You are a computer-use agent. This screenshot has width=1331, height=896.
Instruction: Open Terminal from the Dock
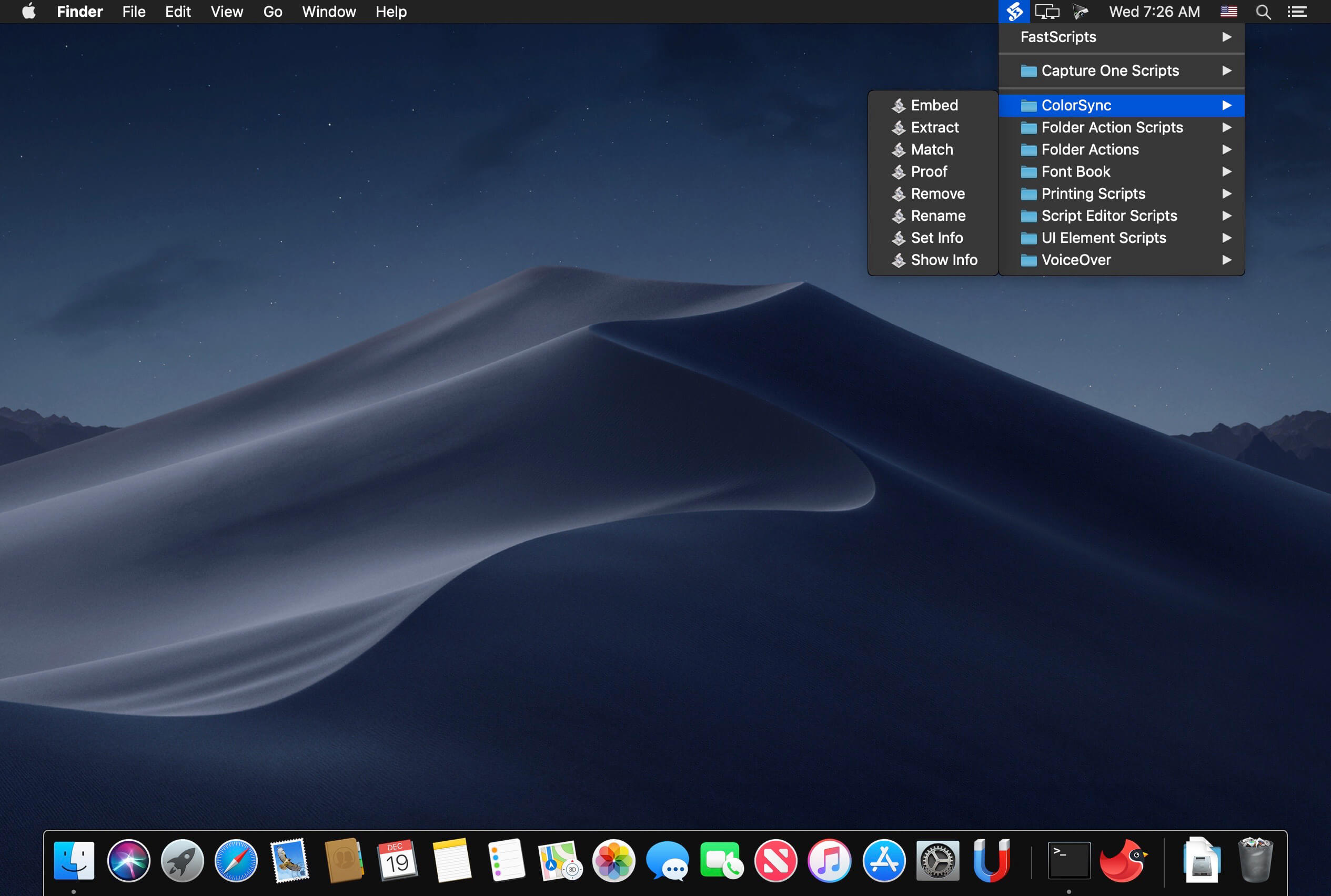point(1068,860)
